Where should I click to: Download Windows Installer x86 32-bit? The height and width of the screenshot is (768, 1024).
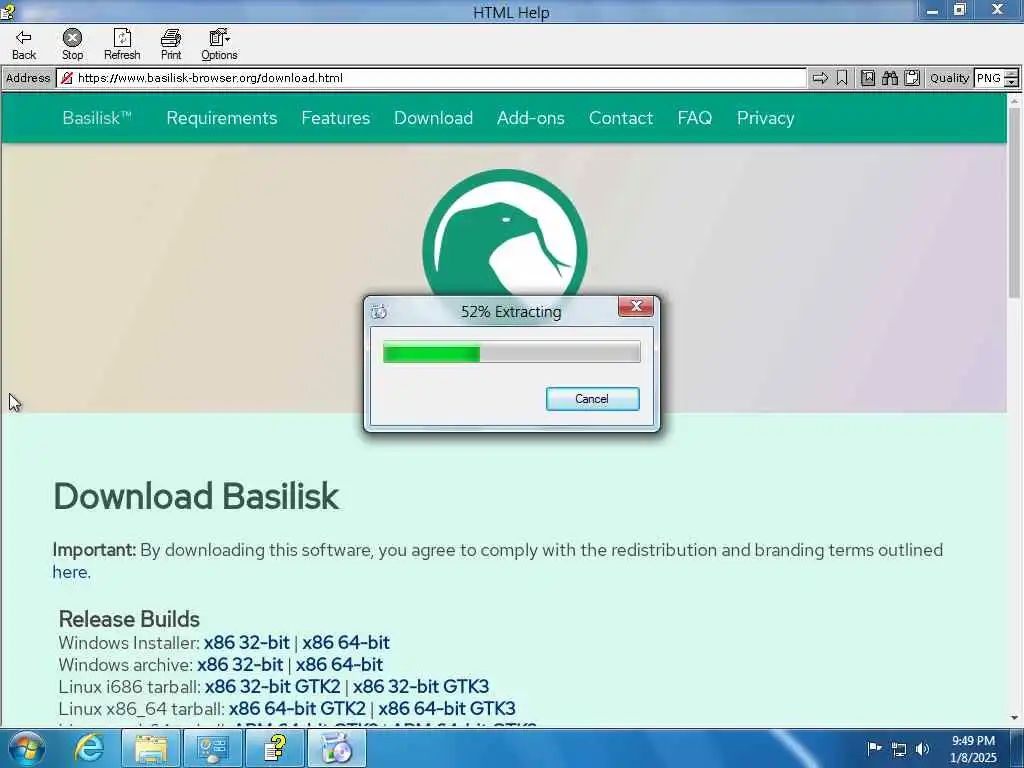[x=246, y=643]
